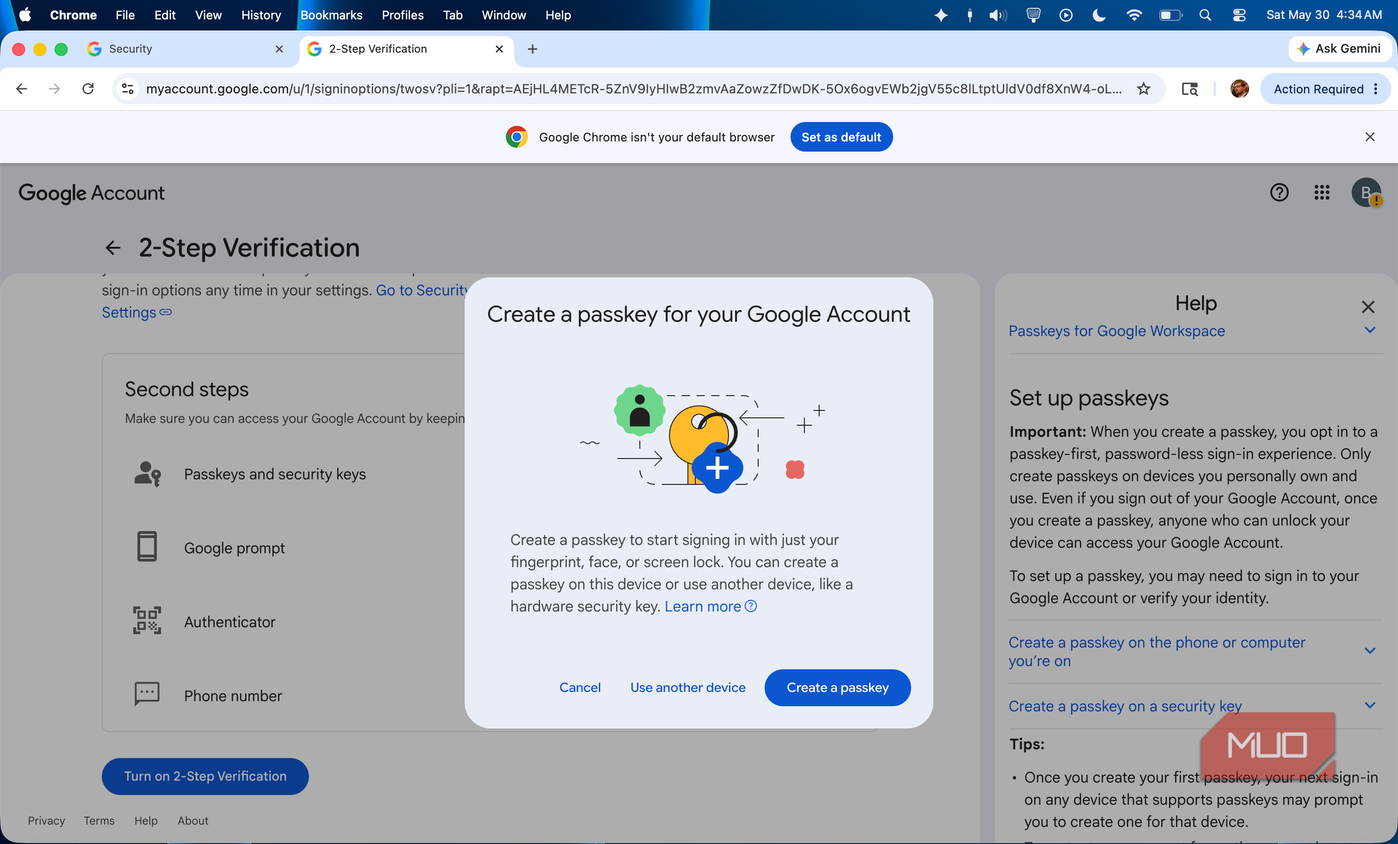Open the View menu

[208, 15]
